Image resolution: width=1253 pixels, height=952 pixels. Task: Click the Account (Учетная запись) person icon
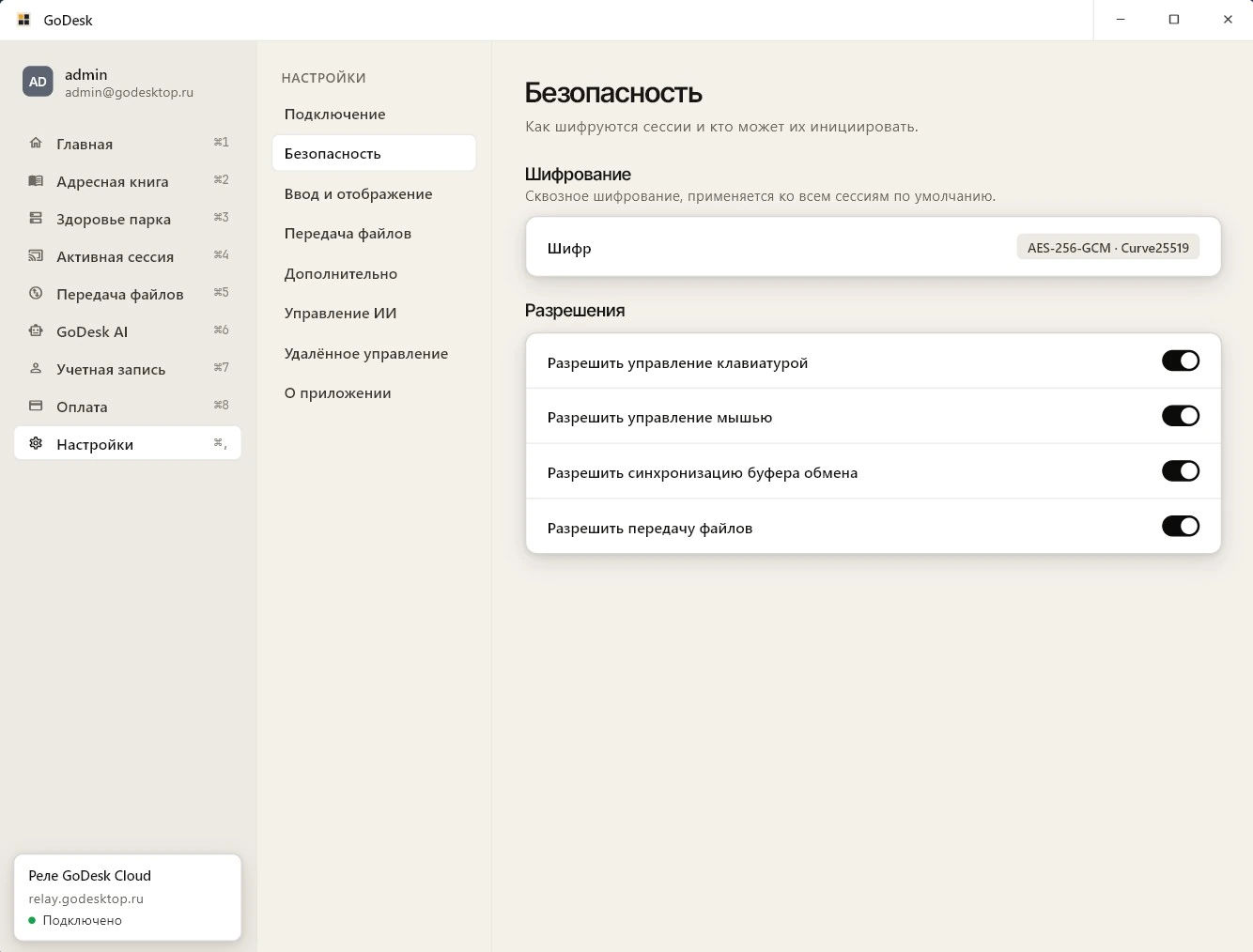36,368
